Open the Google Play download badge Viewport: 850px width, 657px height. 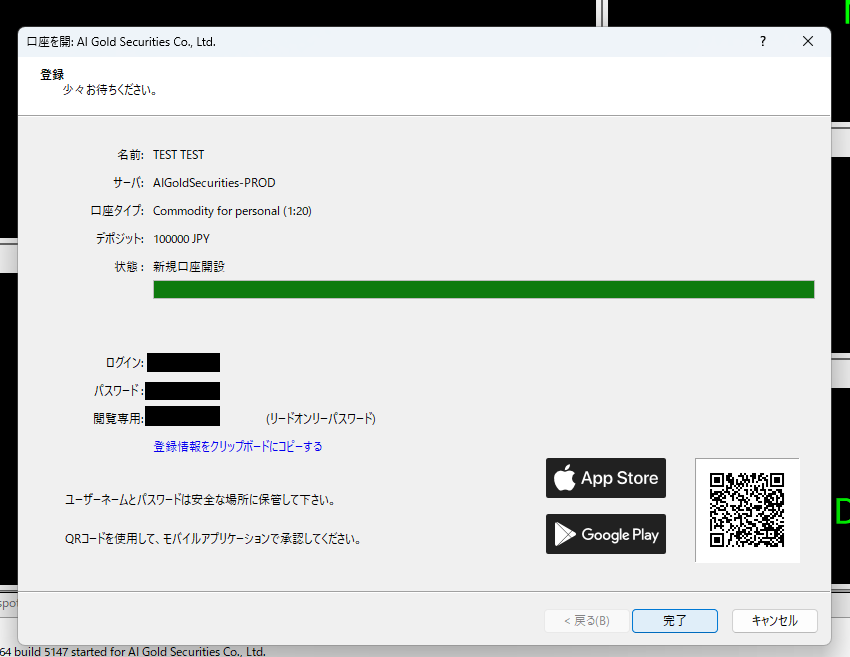coord(606,534)
